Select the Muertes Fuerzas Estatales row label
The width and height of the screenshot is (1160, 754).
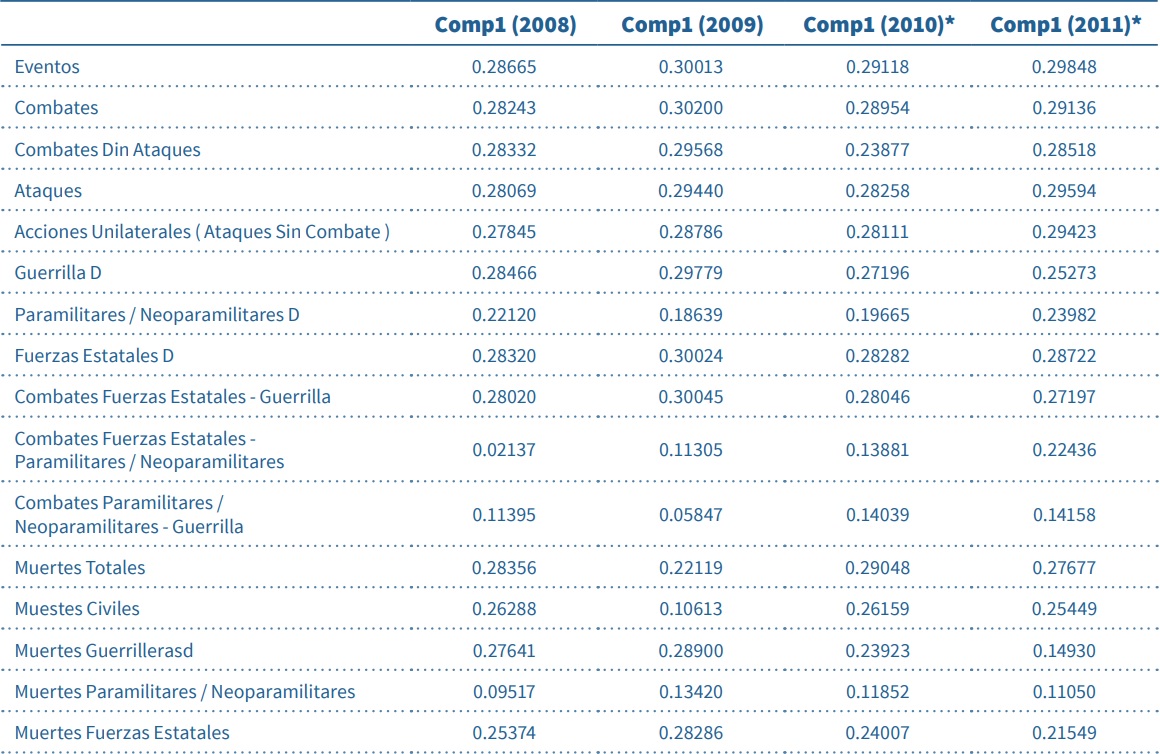(x=122, y=733)
